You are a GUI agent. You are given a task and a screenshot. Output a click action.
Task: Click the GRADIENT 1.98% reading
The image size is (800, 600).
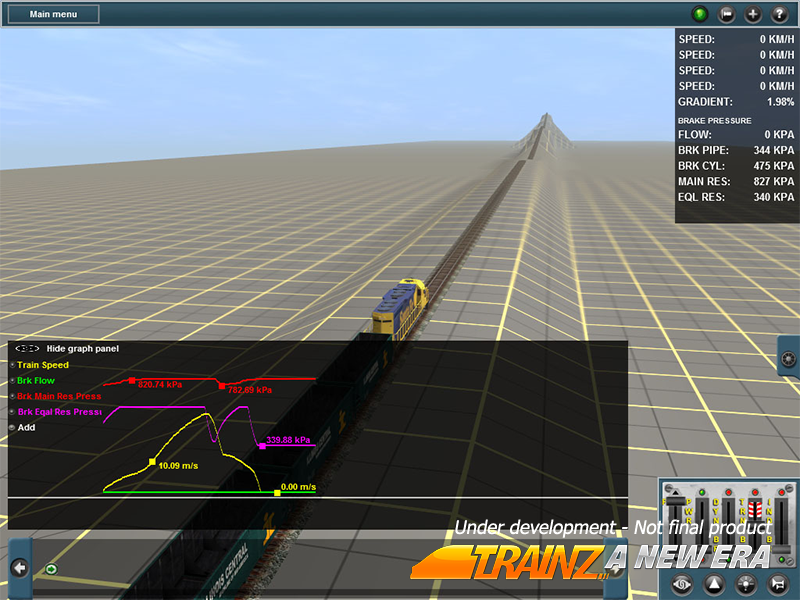pos(736,102)
